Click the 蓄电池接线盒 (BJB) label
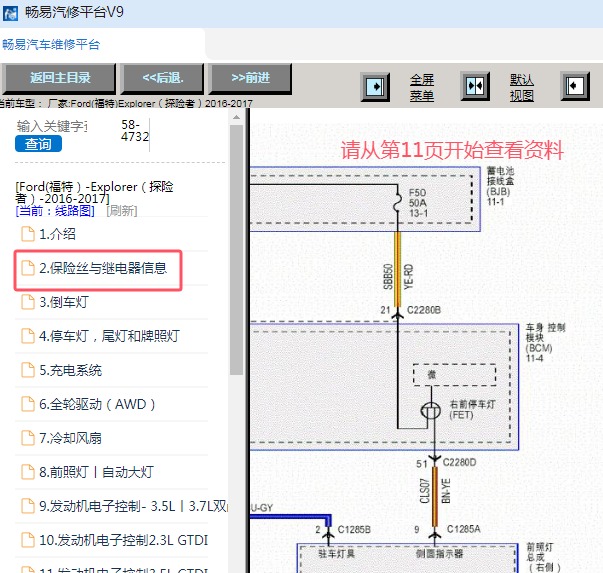This screenshot has height=573, width=603. tap(500, 186)
